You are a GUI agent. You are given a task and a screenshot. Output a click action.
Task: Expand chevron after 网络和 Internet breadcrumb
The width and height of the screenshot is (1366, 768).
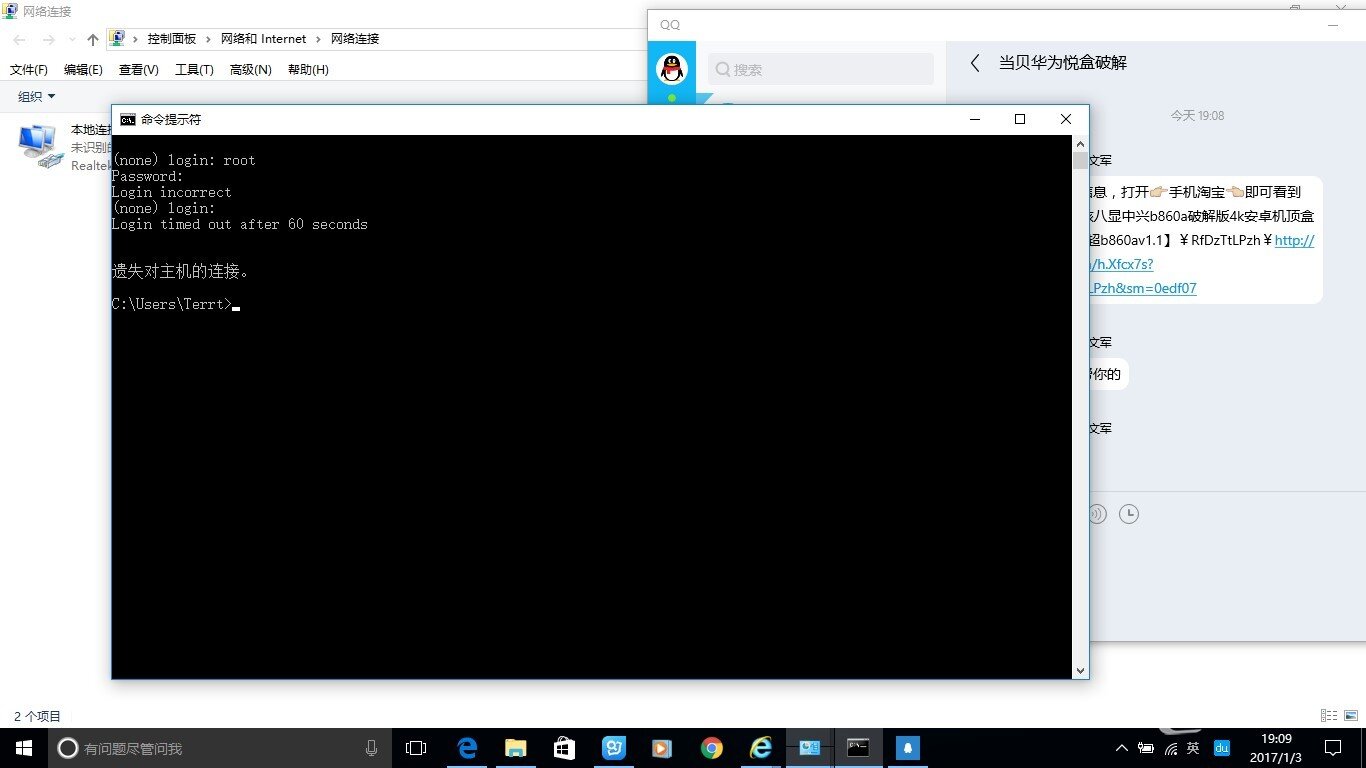coord(319,39)
